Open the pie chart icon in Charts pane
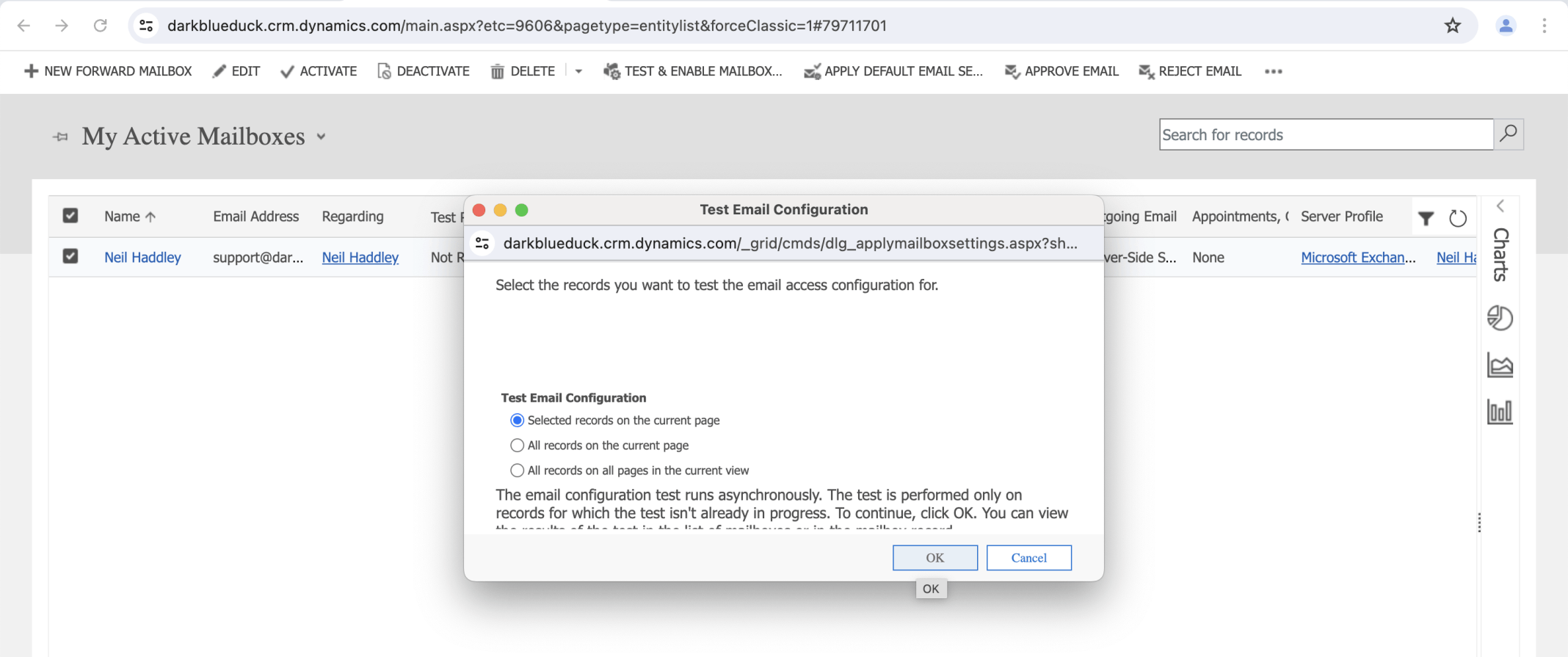The height and width of the screenshot is (657, 1568). (x=1500, y=318)
